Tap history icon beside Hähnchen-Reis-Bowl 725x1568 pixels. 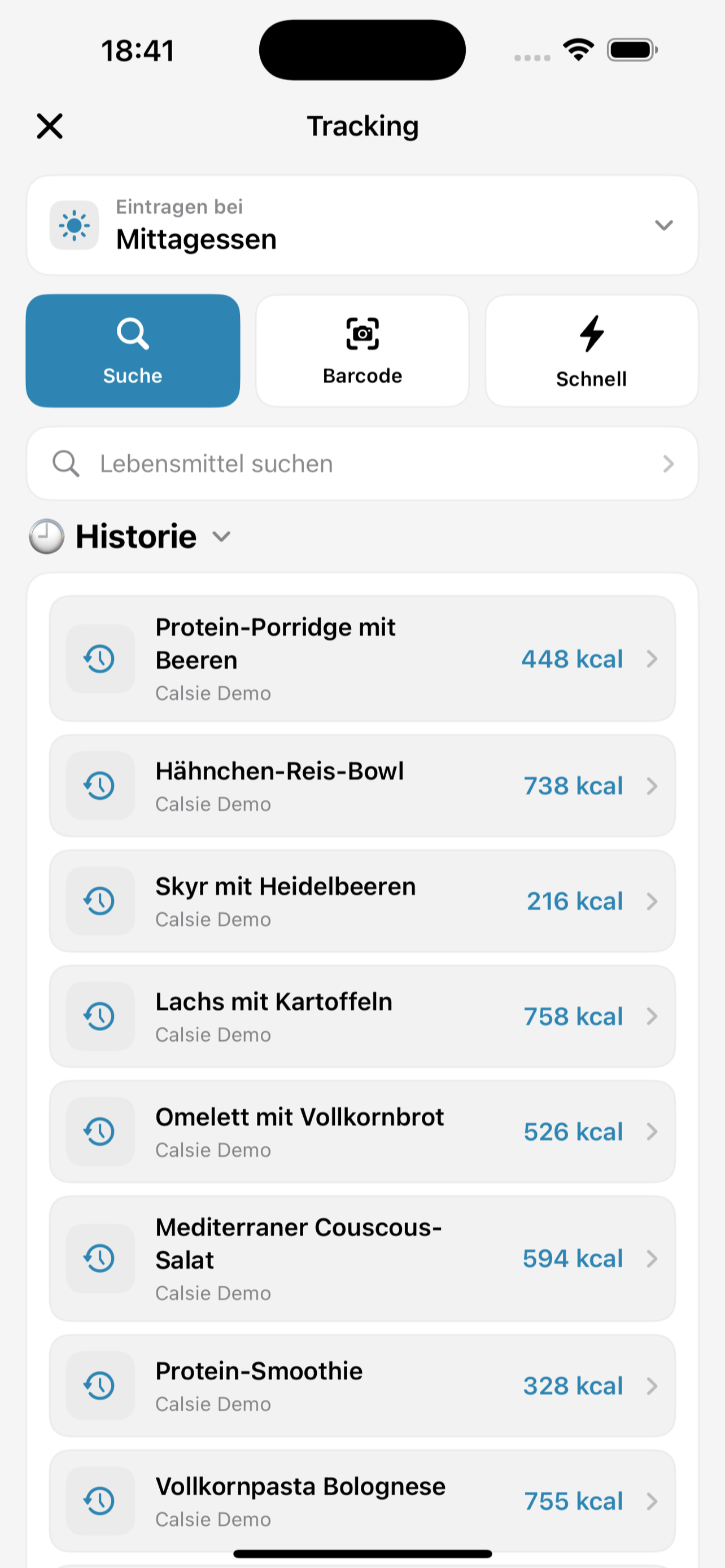(100, 786)
